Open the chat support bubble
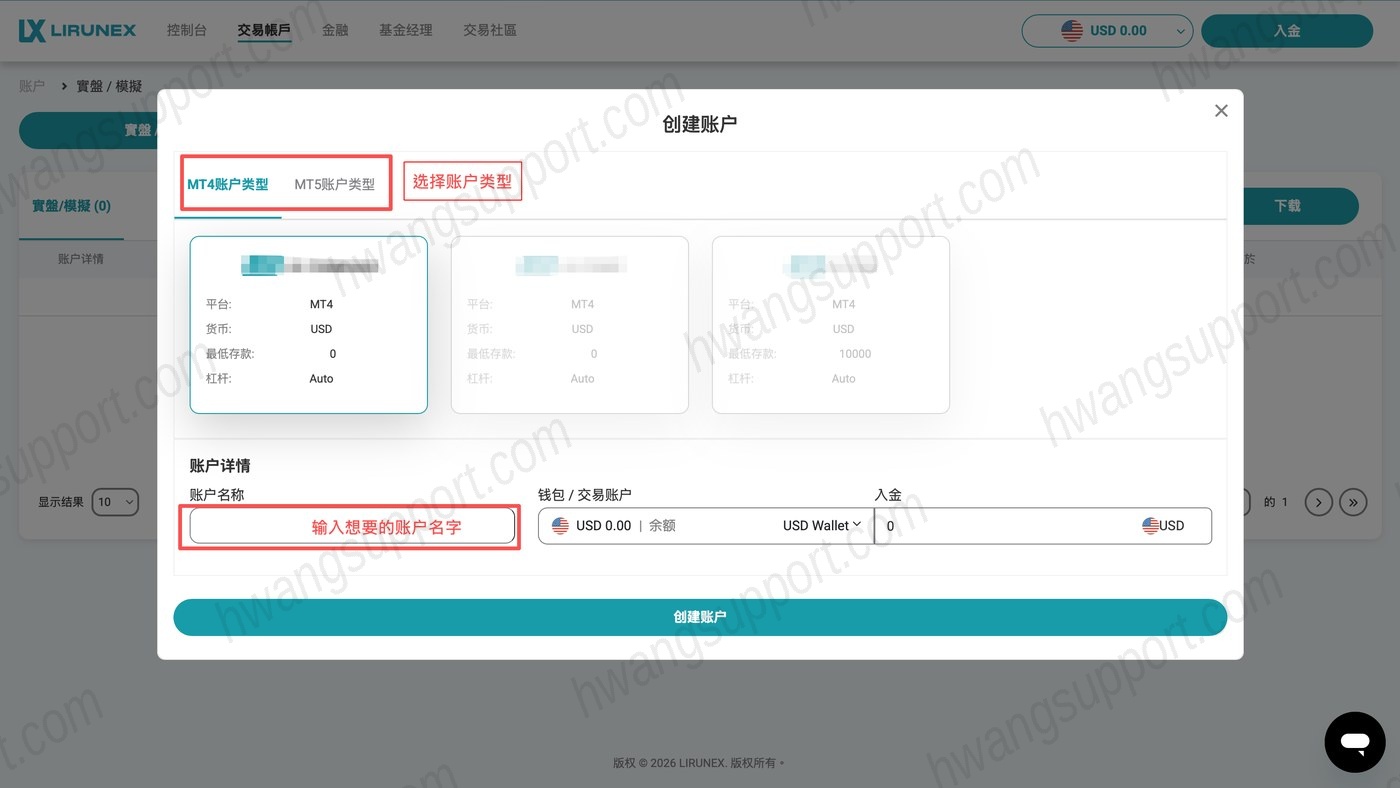1400x788 pixels. [1355, 742]
